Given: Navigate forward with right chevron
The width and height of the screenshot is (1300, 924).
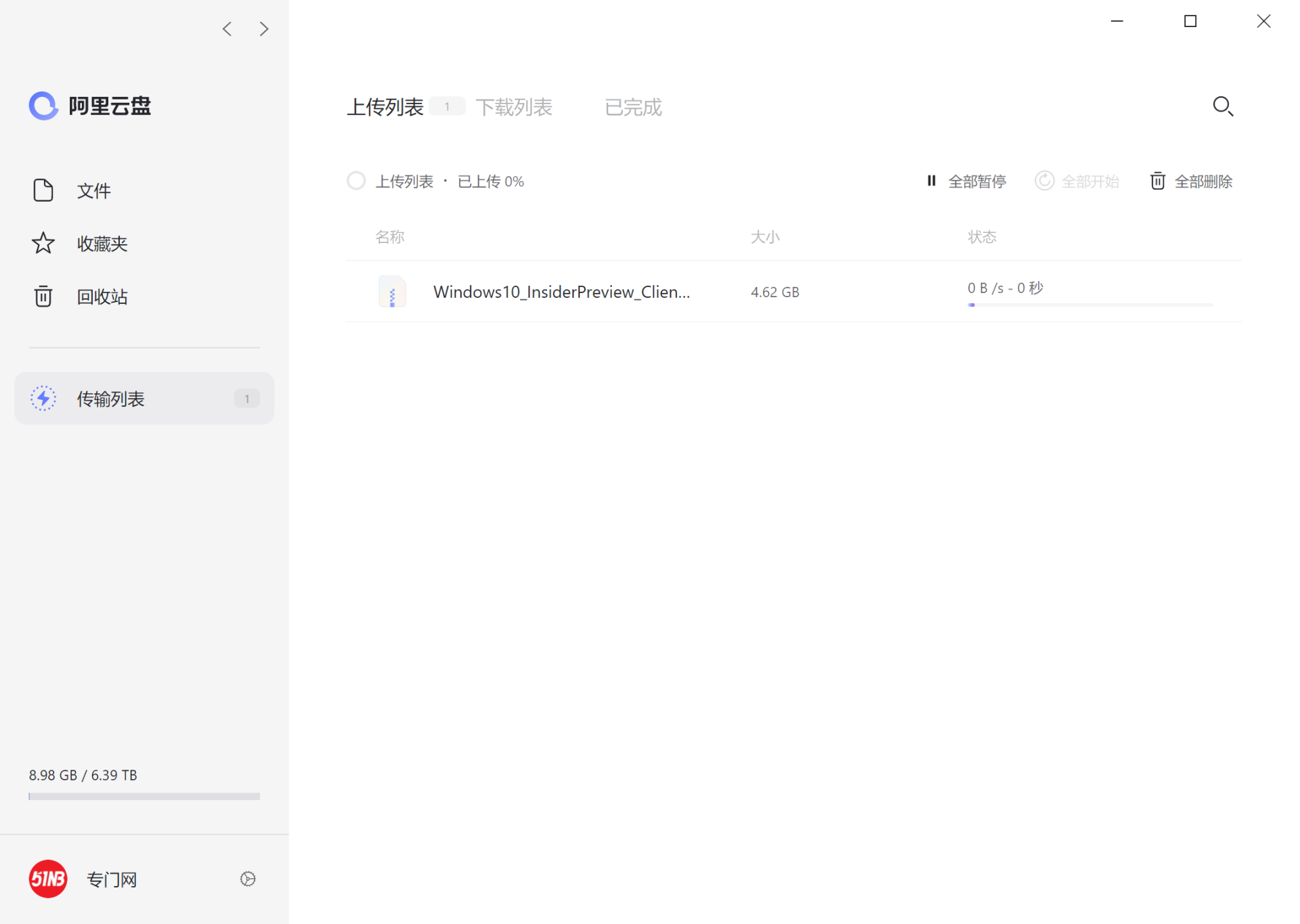Looking at the screenshot, I should point(264,29).
